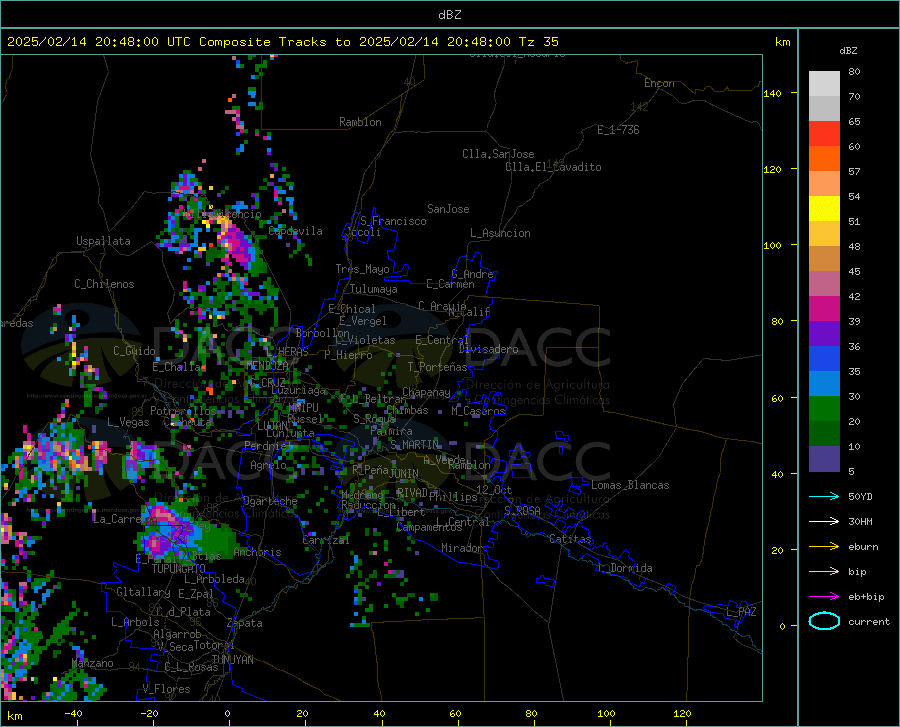900x727 pixels.
Task: Click the cyan 'current' ellipse symbol
Action: pos(824,621)
